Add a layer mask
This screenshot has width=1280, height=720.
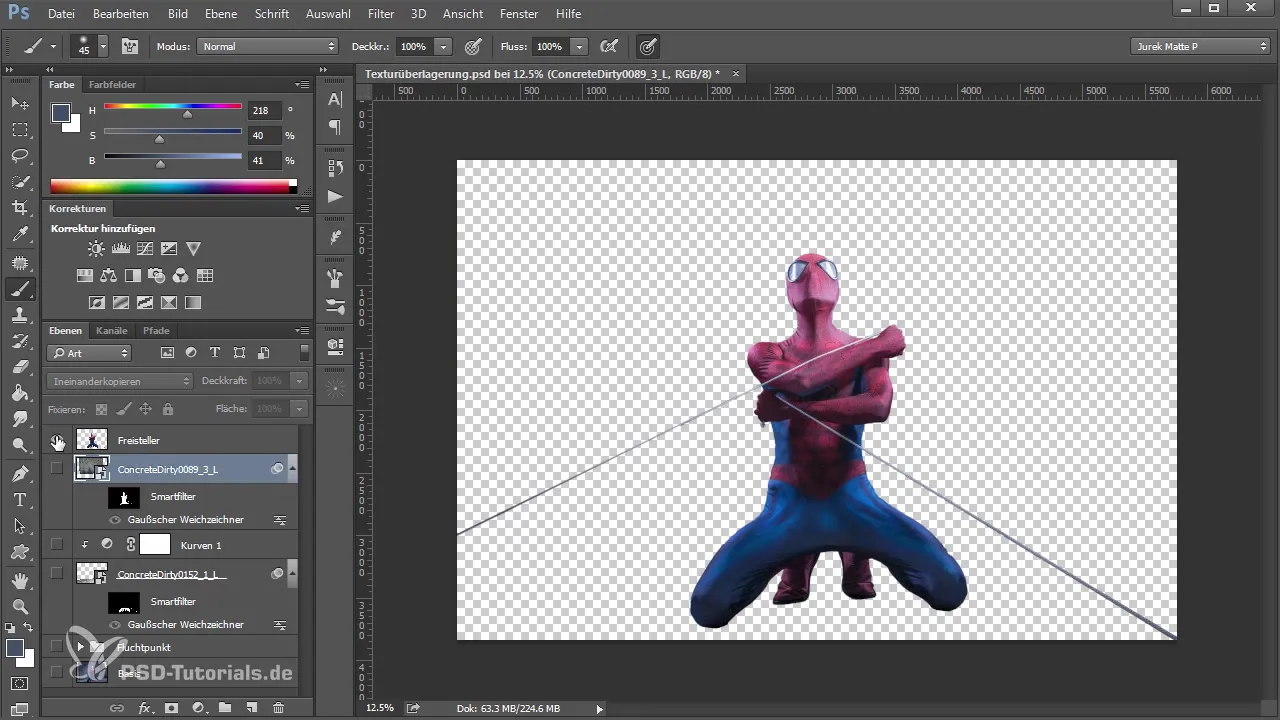pyautogui.click(x=171, y=708)
